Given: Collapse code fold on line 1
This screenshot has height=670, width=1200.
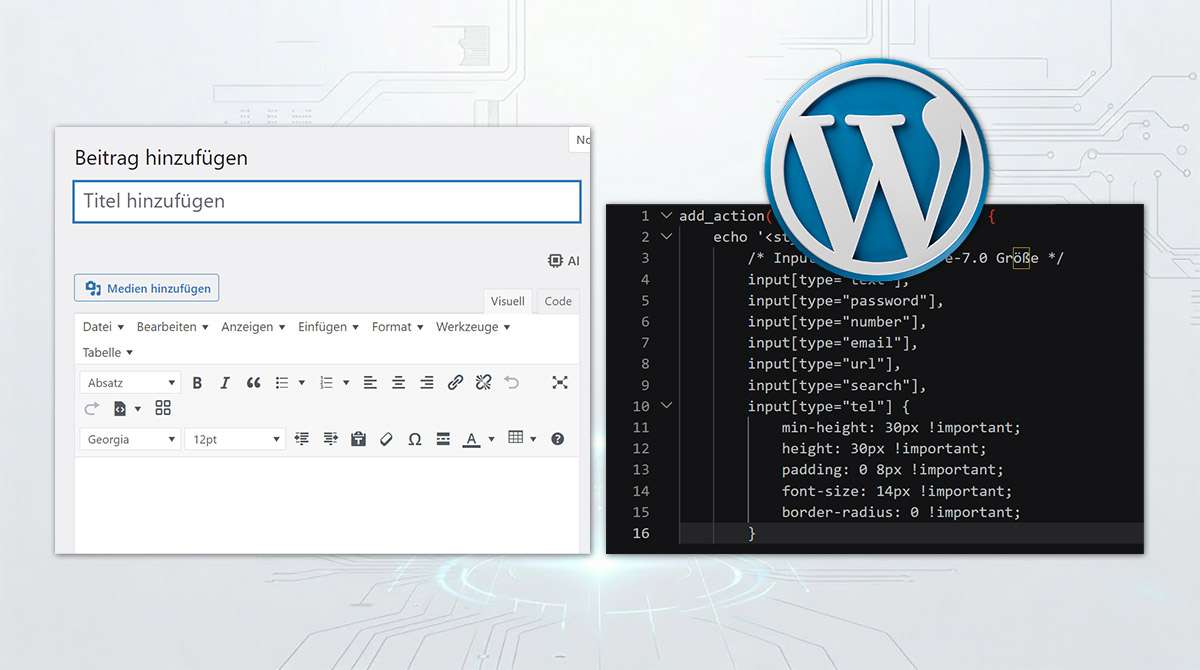Looking at the screenshot, I should 667,216.
